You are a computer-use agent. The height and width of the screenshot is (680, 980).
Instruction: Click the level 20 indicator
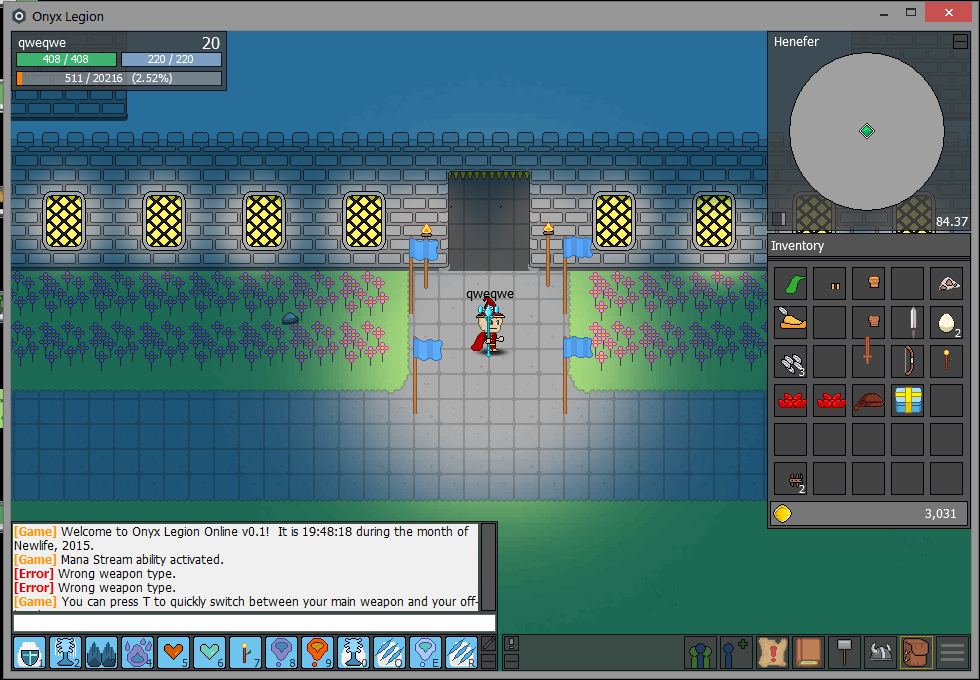(211, 43)
